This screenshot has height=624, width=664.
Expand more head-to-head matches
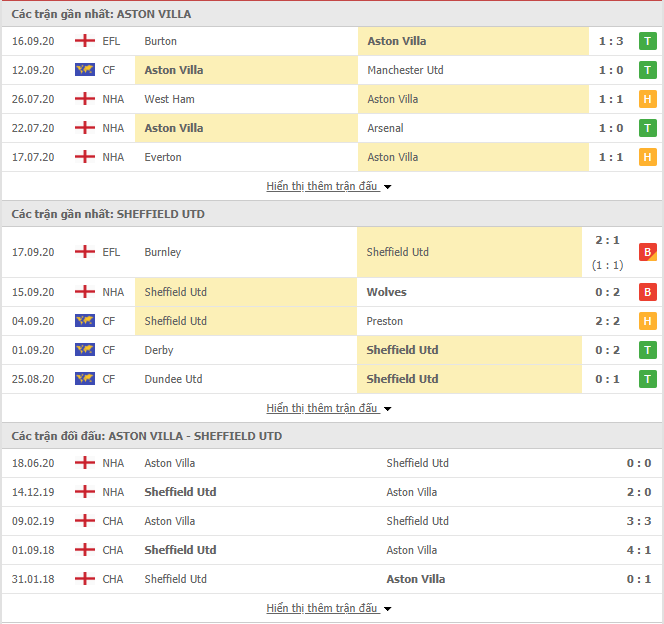pyautogui.click(x=329, y=608)
